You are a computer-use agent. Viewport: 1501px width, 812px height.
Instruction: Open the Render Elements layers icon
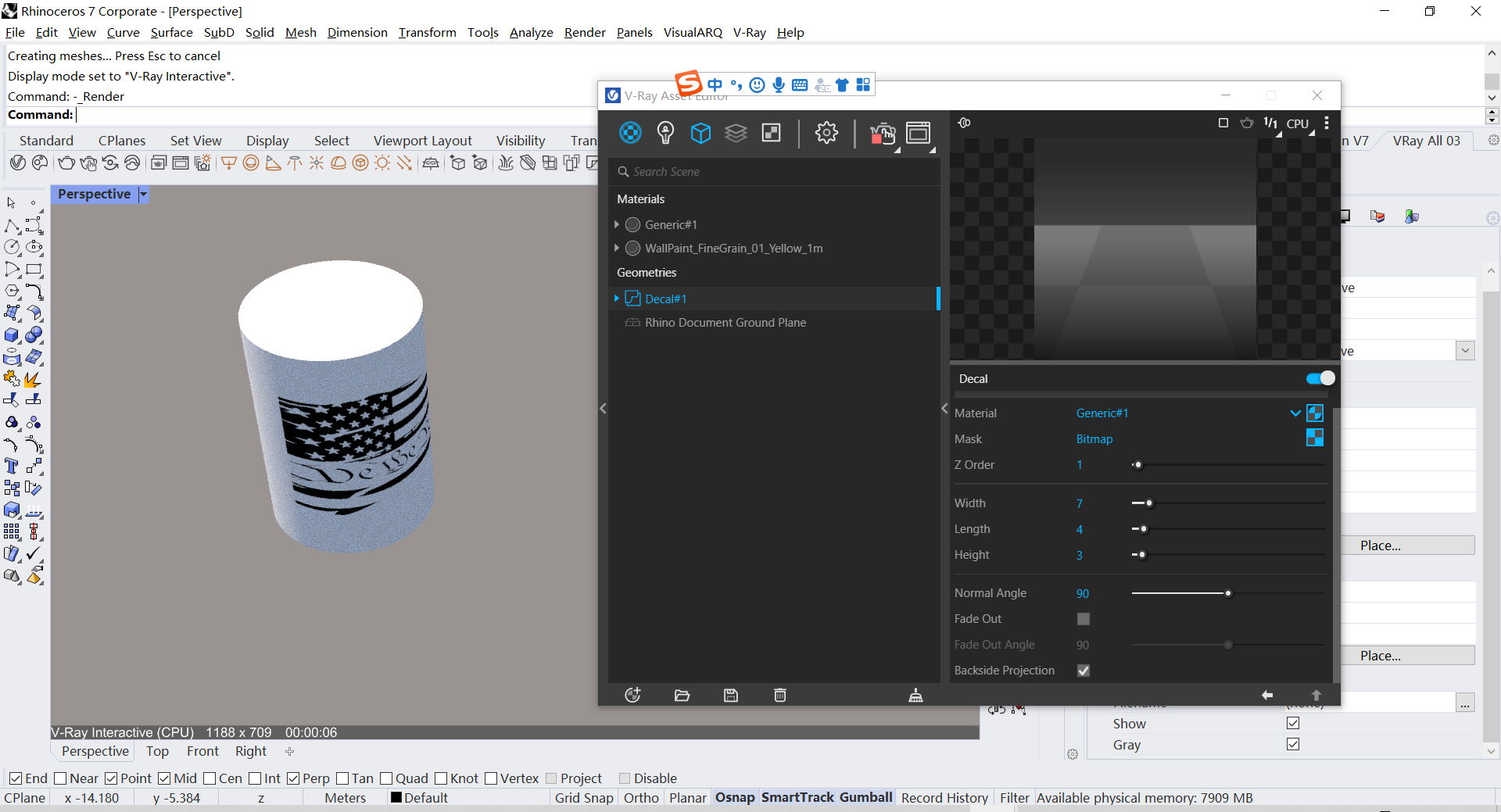[736, 133]
